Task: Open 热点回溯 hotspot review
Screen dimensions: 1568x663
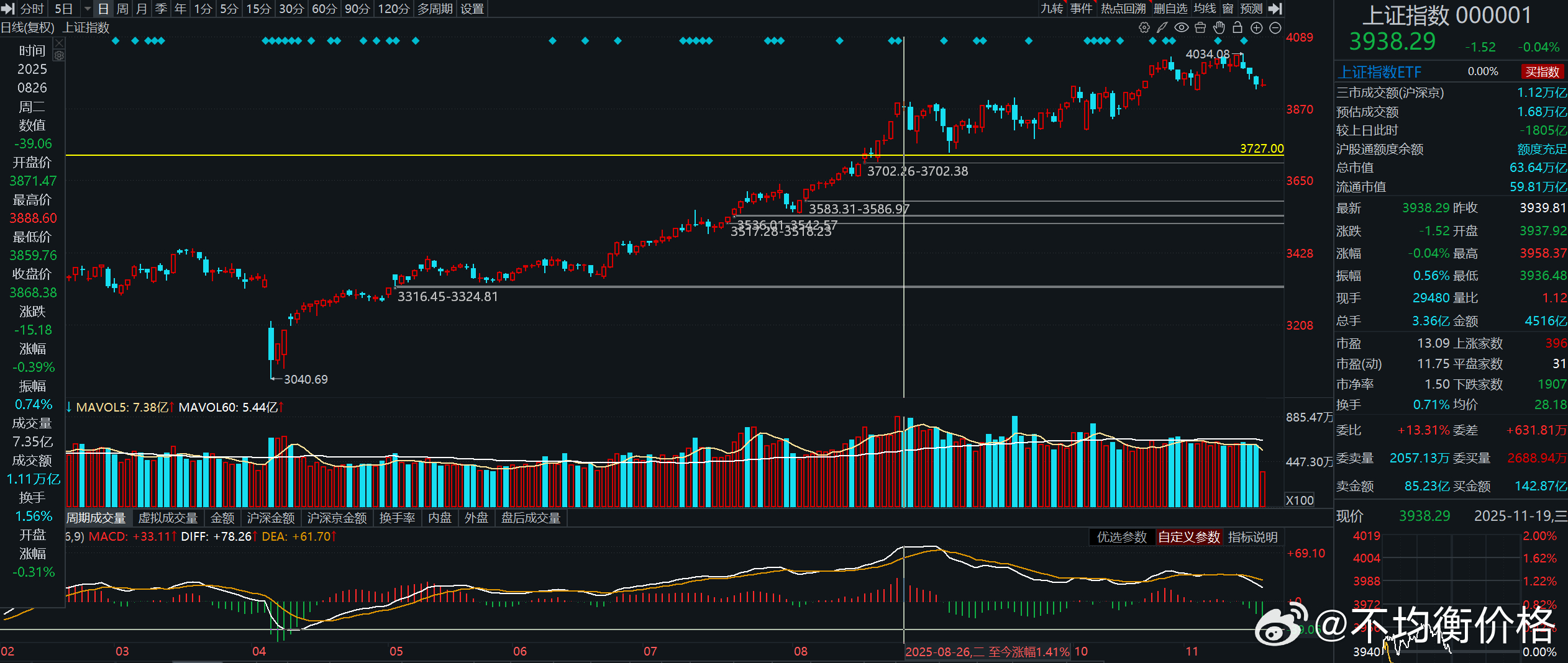Action: 1123,9
